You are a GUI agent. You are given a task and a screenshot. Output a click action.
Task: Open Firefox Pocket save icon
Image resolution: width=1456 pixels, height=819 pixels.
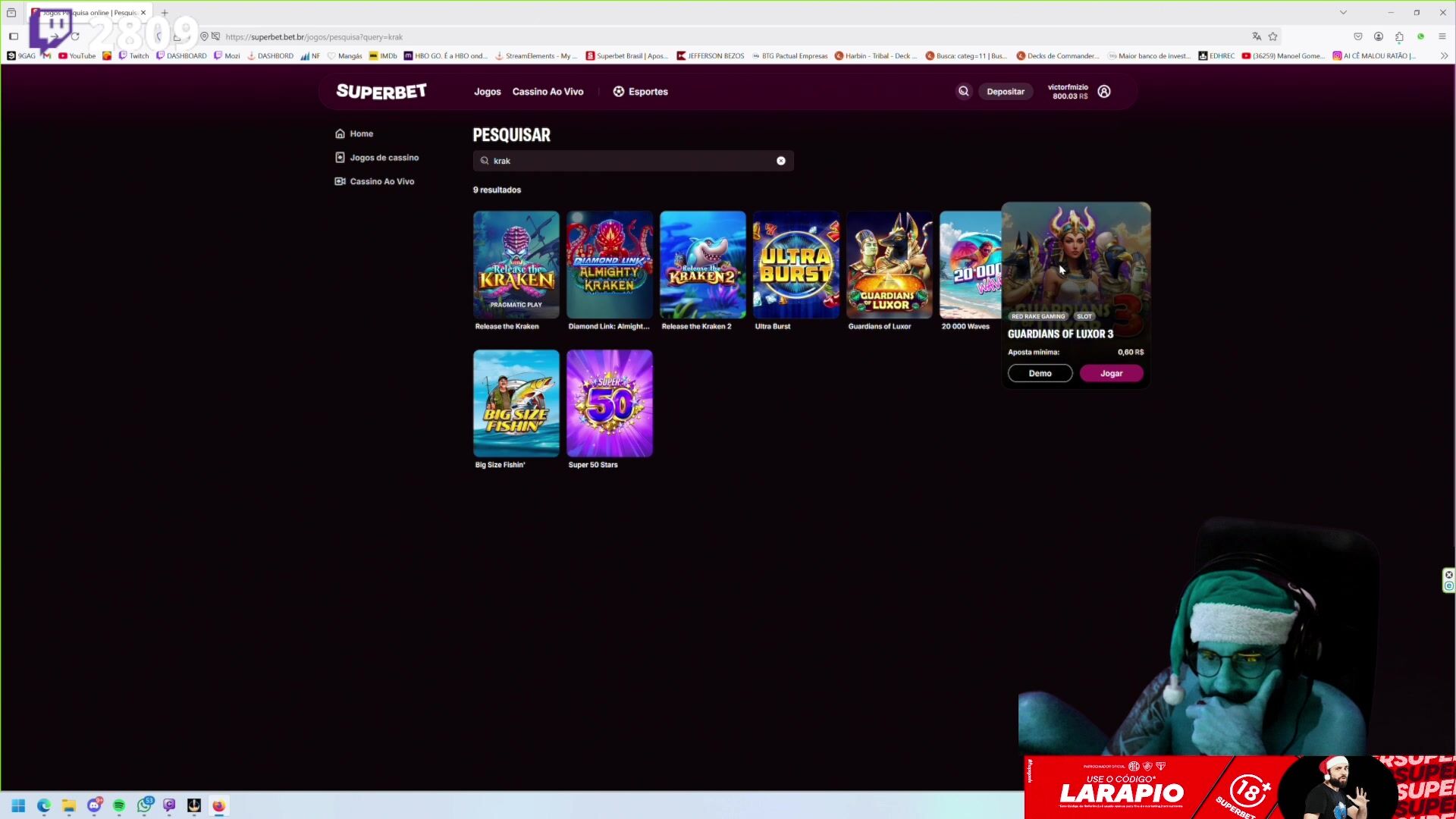pyautogui.click(x=1358, y=36)
